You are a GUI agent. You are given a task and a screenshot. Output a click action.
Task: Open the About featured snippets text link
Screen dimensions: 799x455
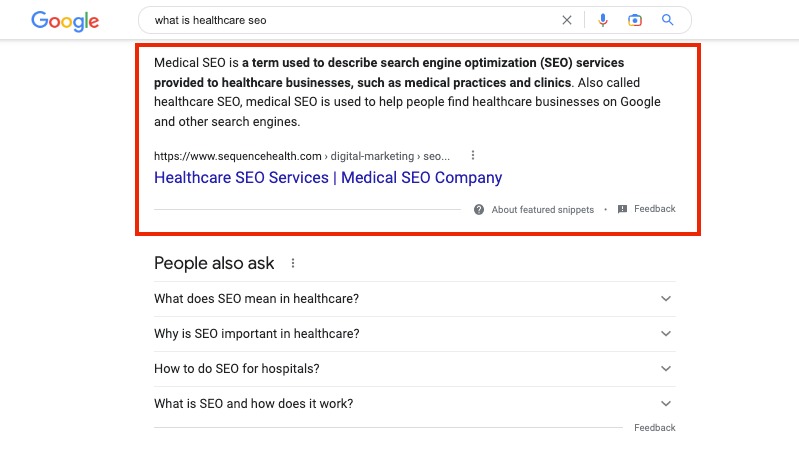click(542, 210)
